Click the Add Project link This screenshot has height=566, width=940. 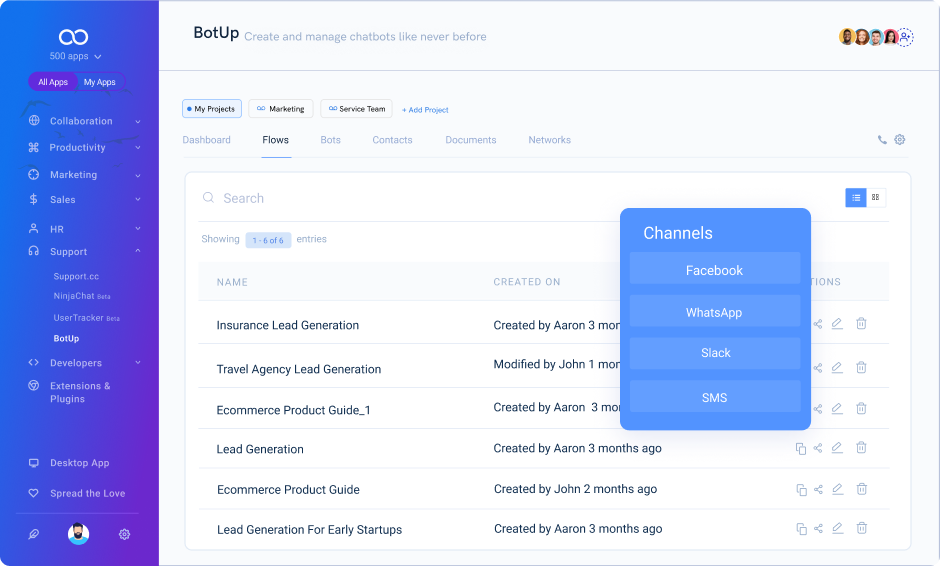425,110
